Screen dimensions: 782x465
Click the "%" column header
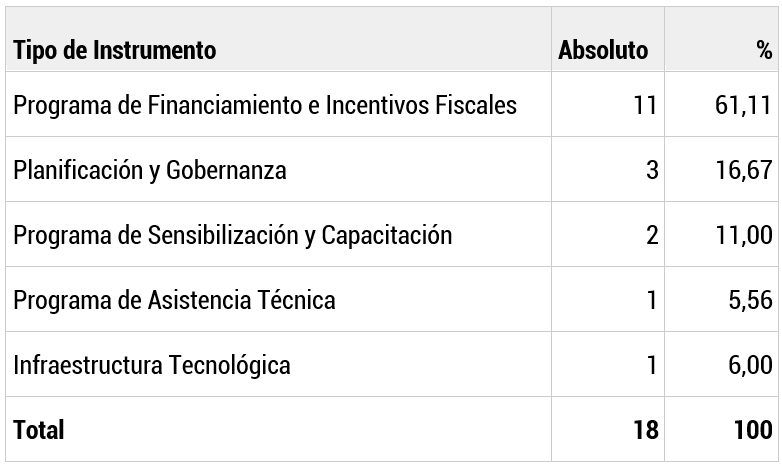764,50
